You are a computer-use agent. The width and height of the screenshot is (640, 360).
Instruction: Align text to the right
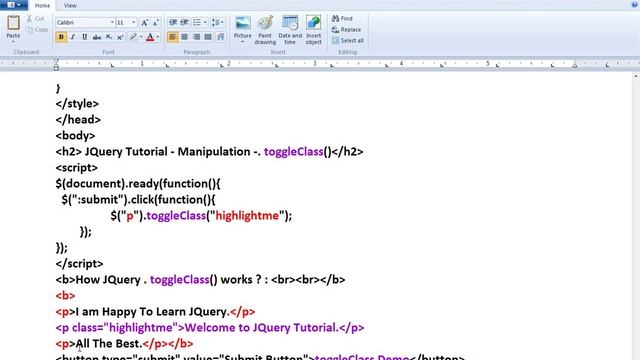pyautogui.click(x=196, y=37)
